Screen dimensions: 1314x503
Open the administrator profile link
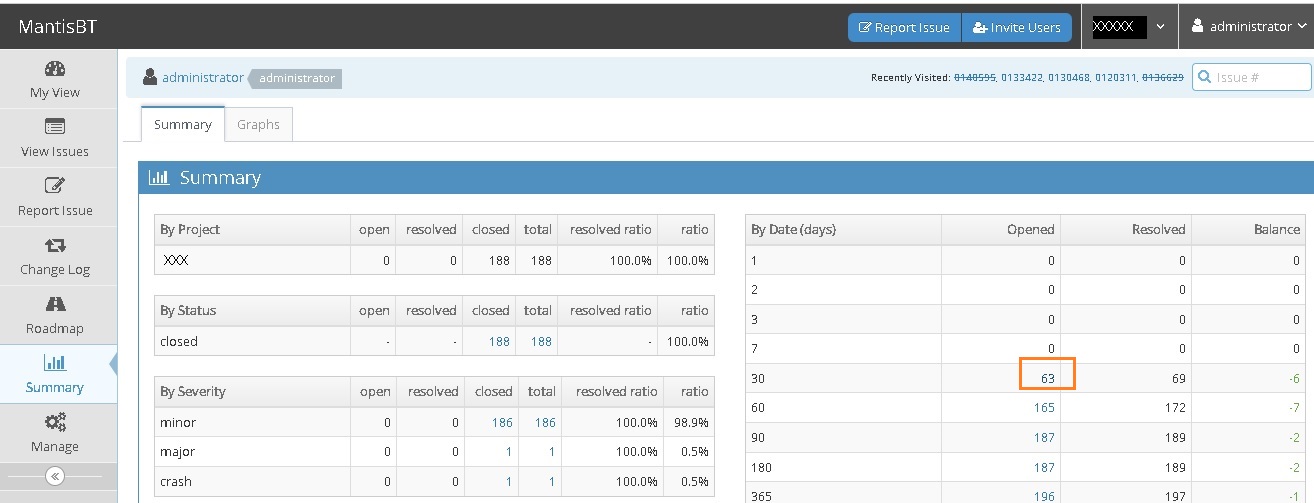[202, 77]
